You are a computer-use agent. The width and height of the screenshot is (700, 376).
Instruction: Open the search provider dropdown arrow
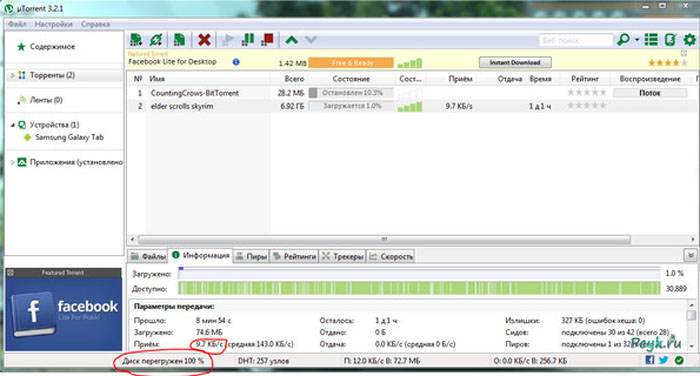point(637,40)
